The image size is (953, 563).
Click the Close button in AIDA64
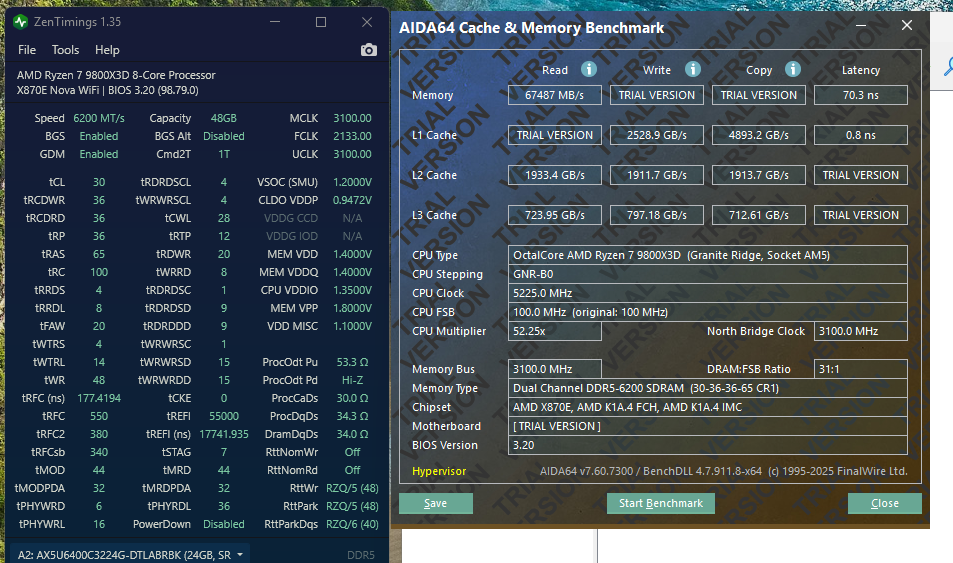coord(885,503)
